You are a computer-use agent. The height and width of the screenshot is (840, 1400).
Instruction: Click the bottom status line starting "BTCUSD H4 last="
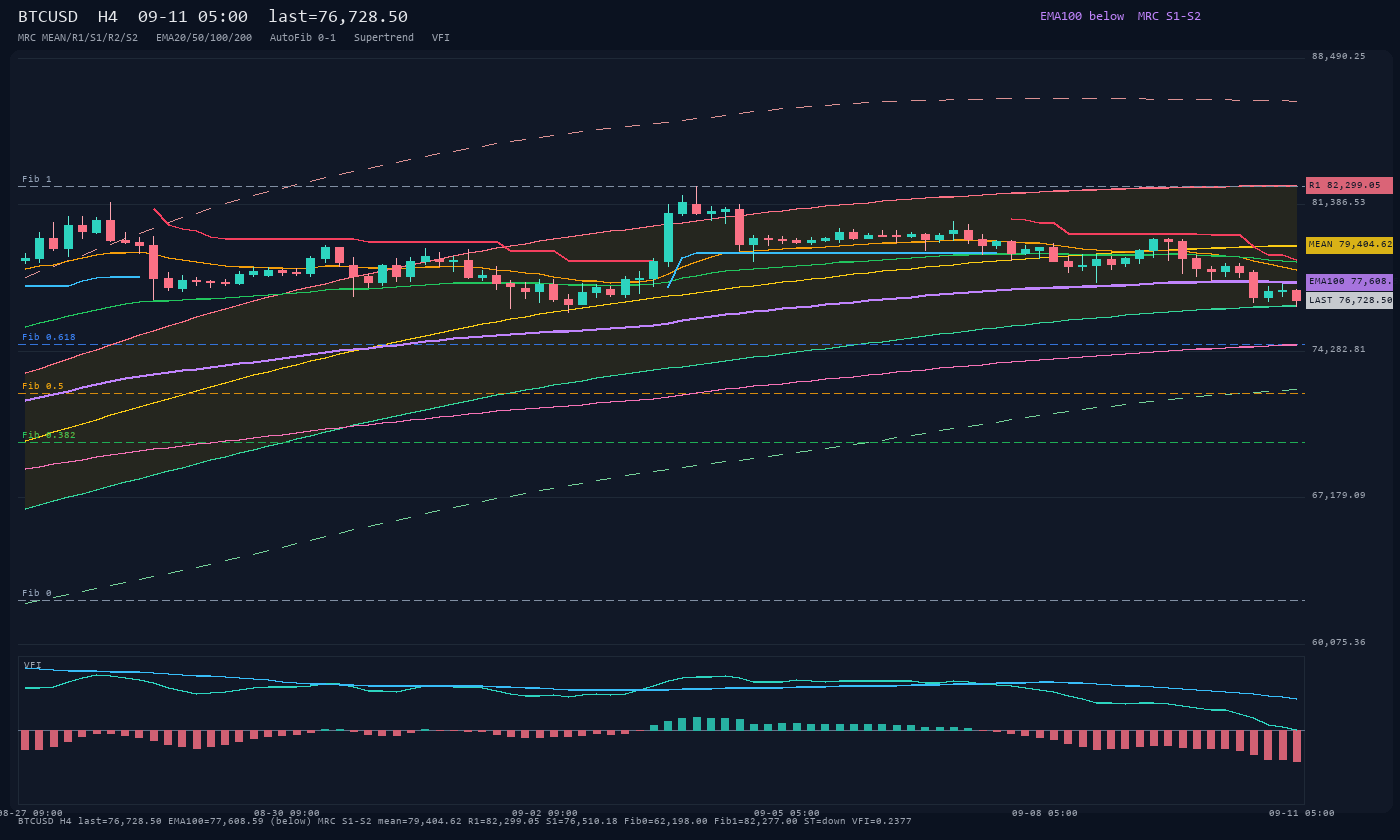pos(465,821)
